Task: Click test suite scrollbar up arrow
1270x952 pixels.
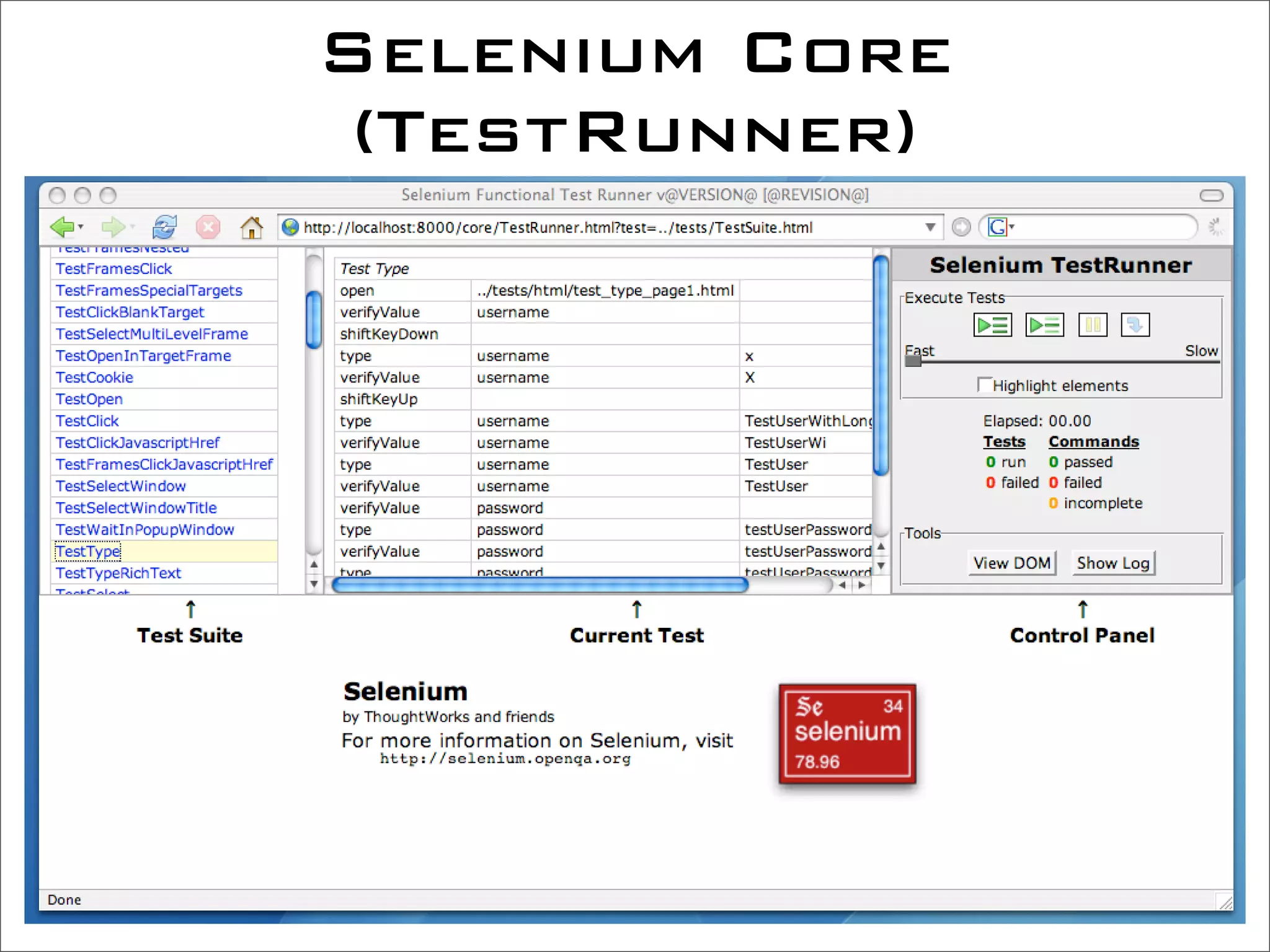Action: coord(314,564)
